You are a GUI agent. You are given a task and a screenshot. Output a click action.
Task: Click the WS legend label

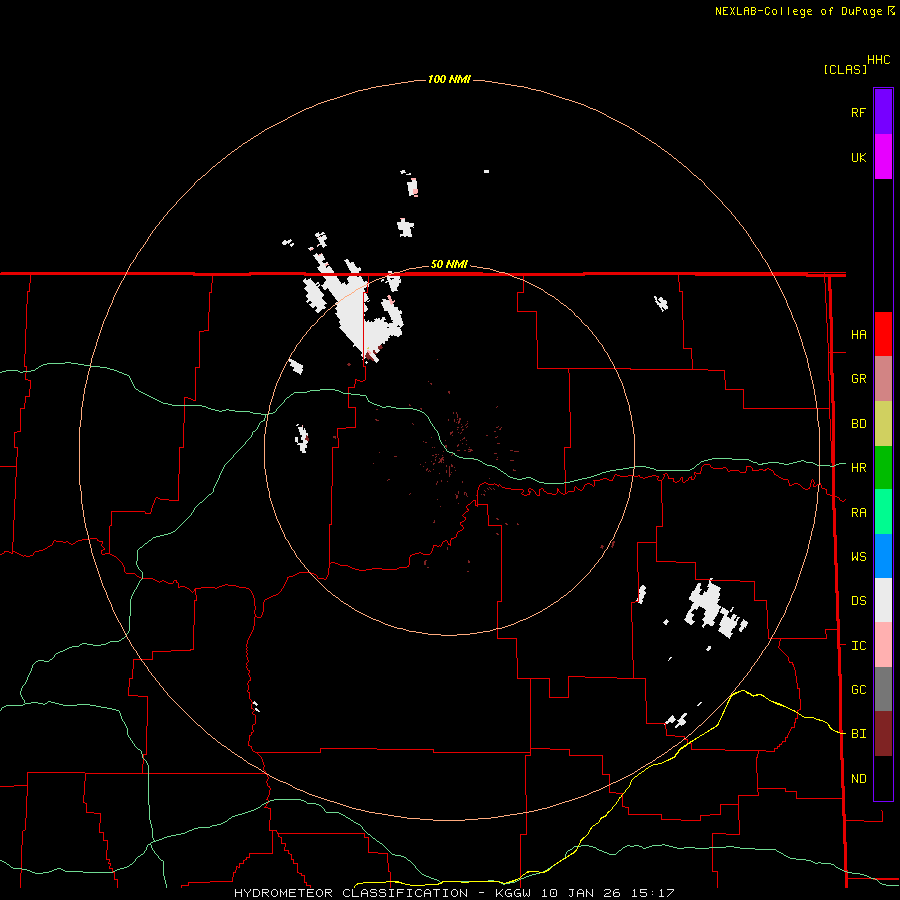pyautogui.click(x=858, y=557)
